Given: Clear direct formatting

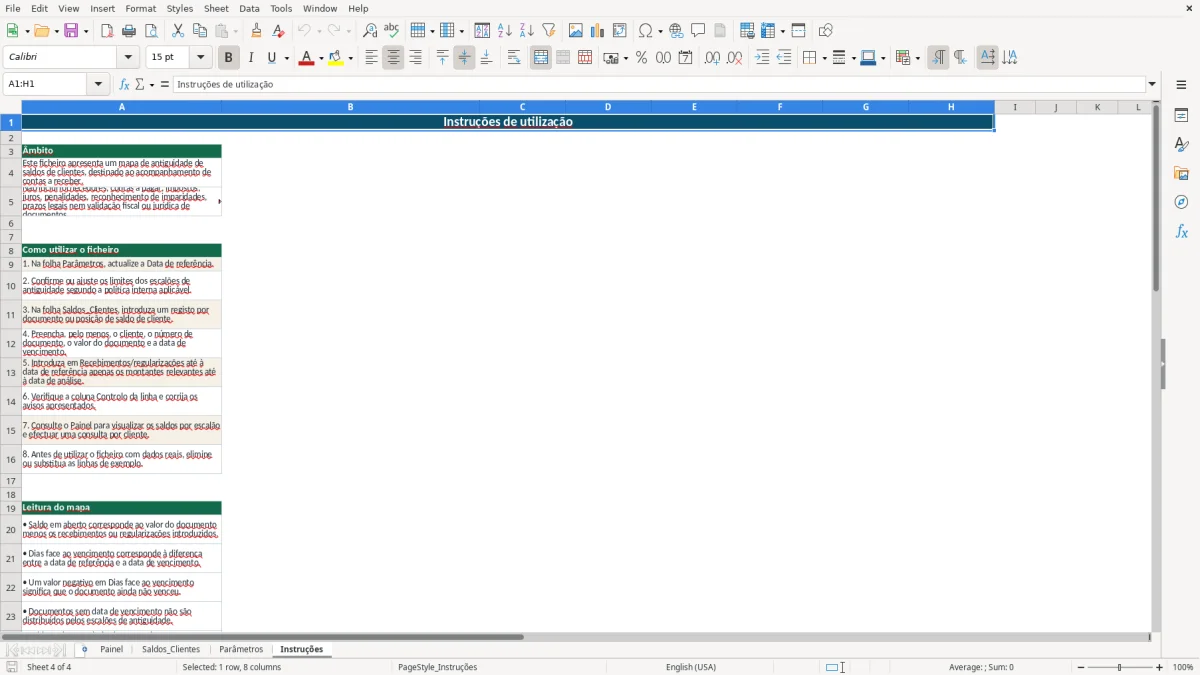Looking at the screenshot, I should click(x=279, y=31).
